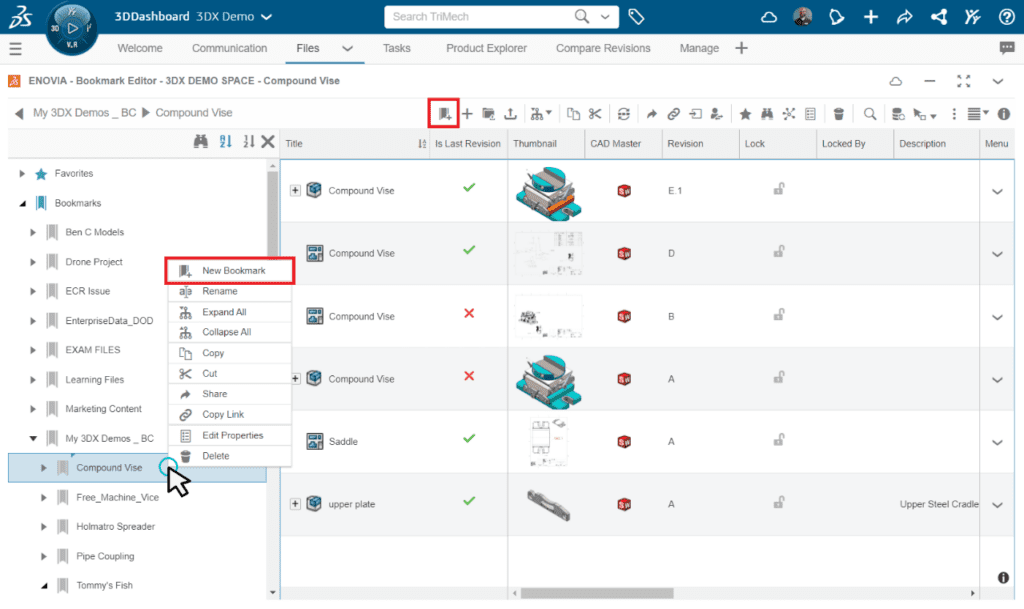Open the list view mode dropdown
This screenshot has width=1024, height=609.
tap(977, 114)
